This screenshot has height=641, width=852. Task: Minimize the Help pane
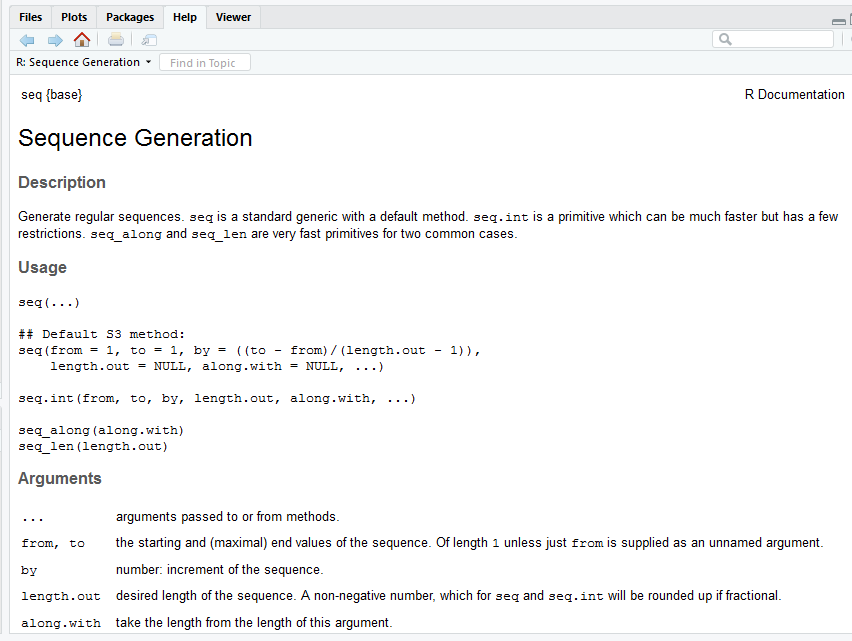[838, 21]
